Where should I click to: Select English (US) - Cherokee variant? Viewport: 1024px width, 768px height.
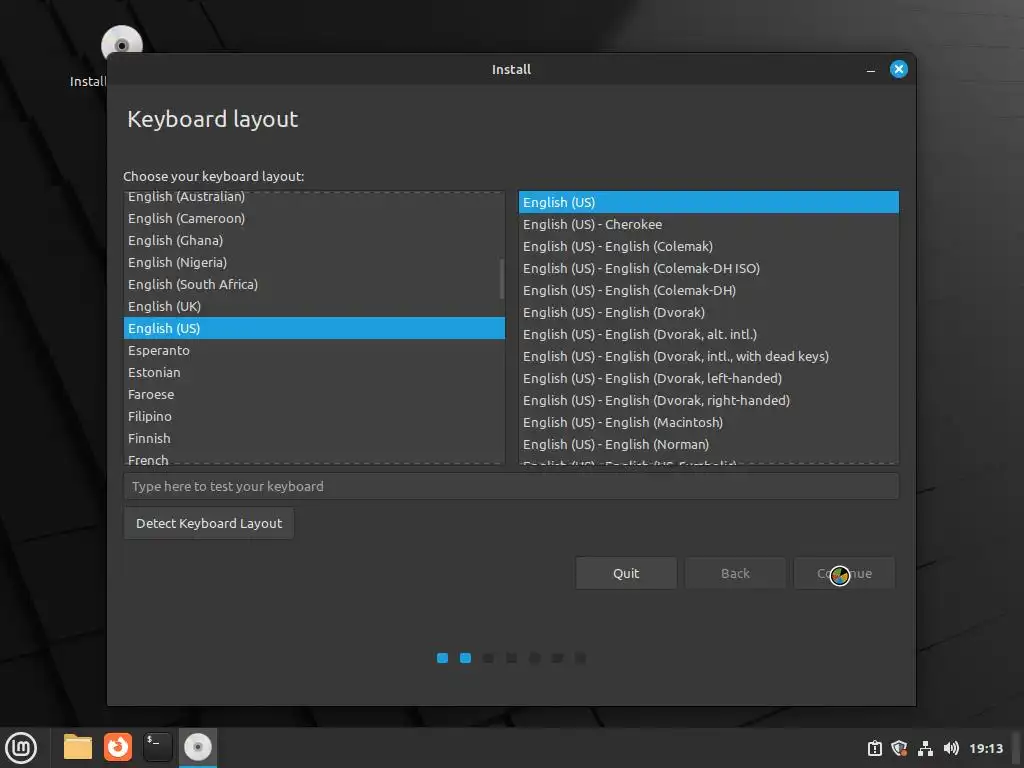(x=709, y=224)
